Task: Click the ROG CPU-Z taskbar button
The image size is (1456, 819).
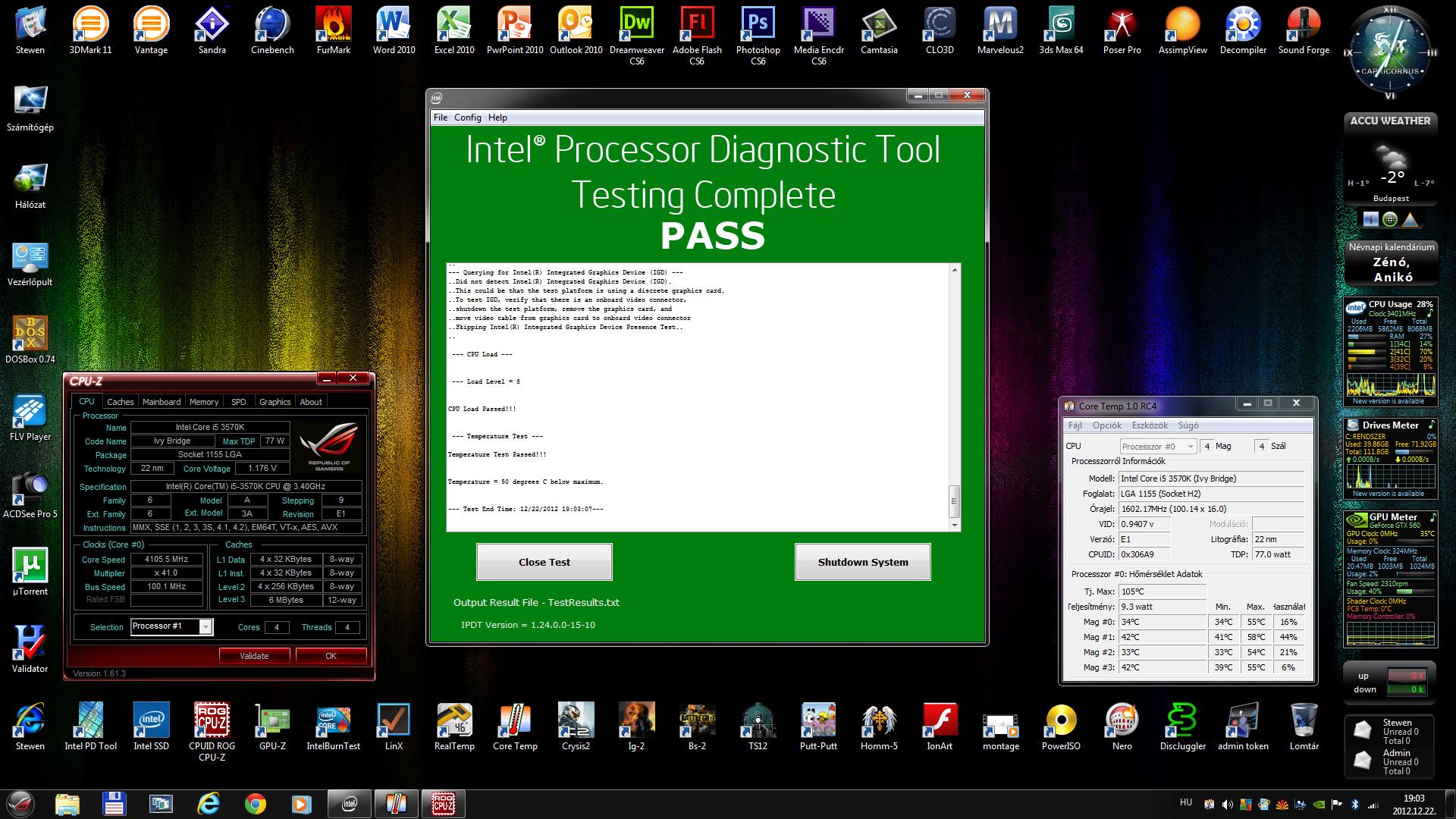Action: tap(444, 804)
